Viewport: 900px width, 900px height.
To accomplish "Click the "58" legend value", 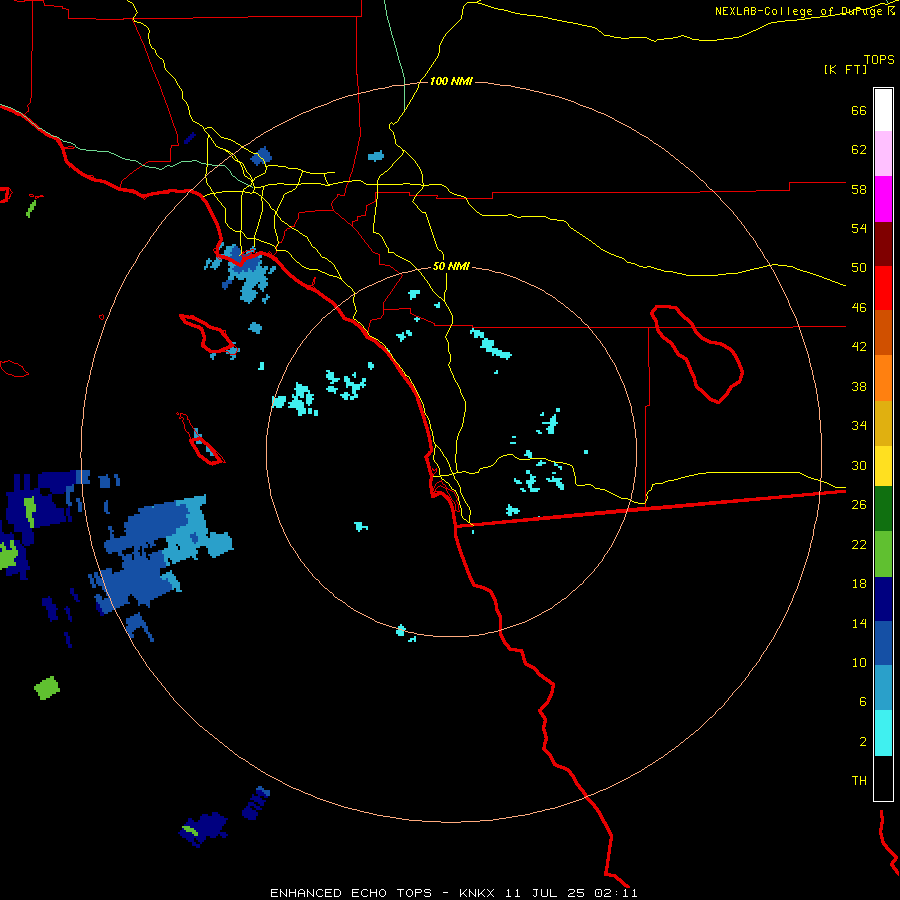I will (x=859, y=189).
